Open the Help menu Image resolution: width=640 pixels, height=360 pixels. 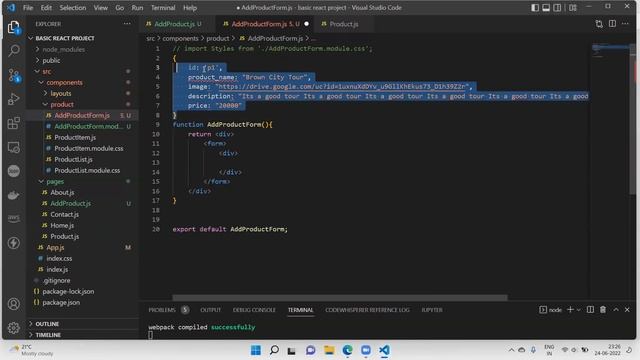coord(189,7)
